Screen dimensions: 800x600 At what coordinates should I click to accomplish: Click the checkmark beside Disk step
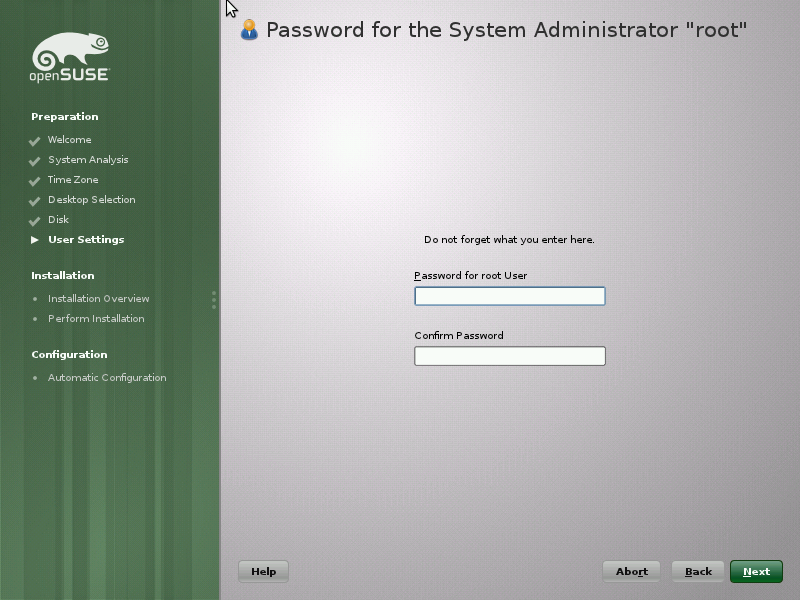[35, 221]
